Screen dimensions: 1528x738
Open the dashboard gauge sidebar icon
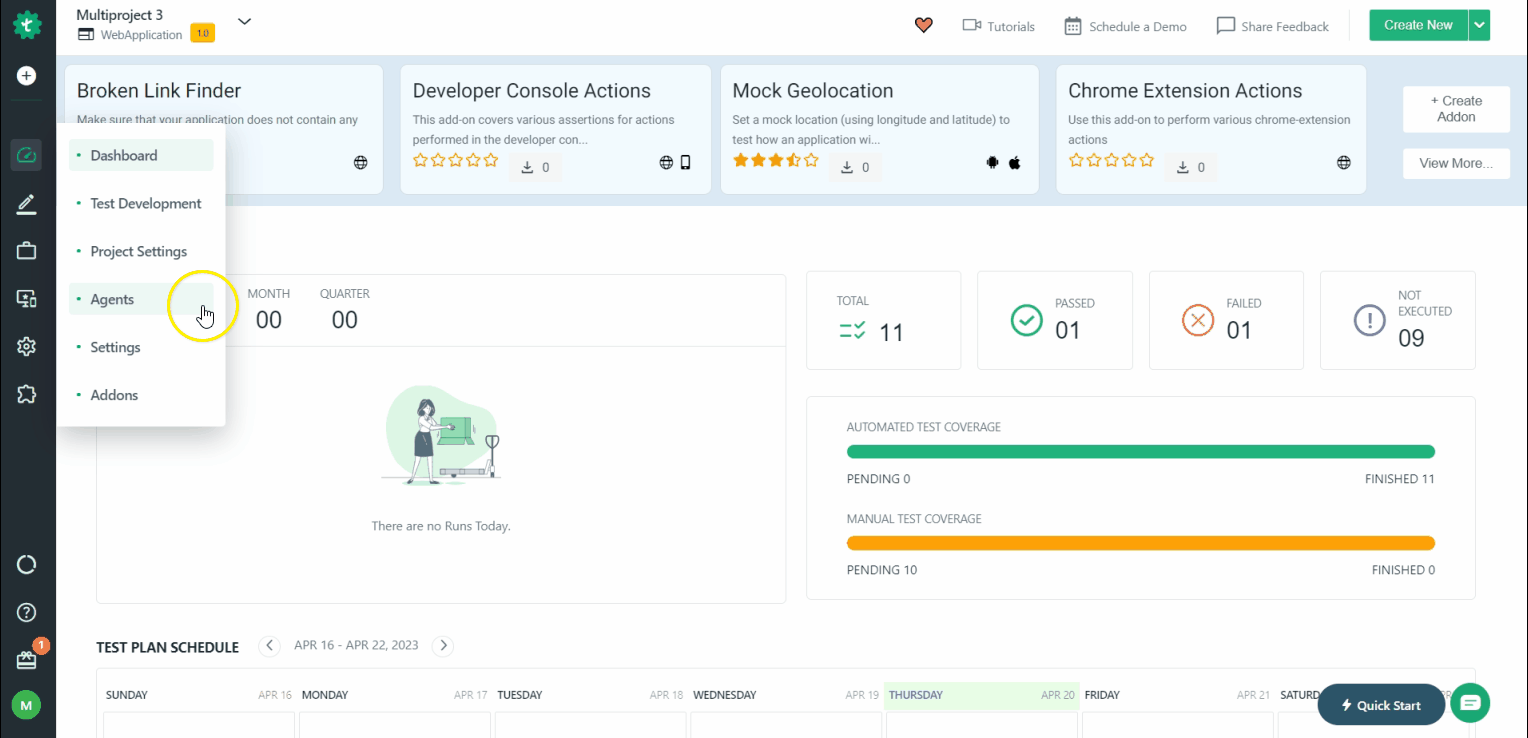(27, 155)
